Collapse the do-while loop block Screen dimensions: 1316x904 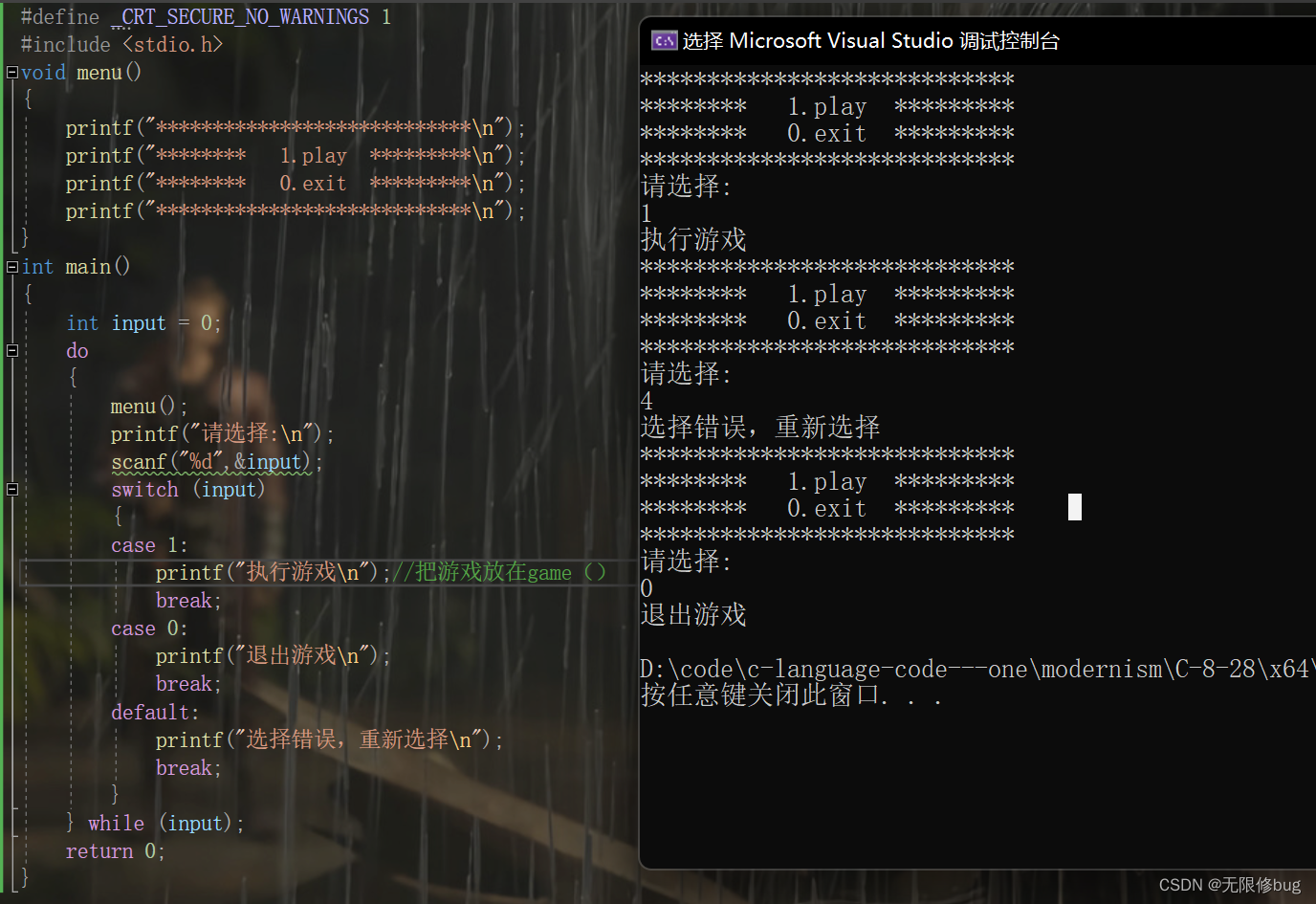11,351
